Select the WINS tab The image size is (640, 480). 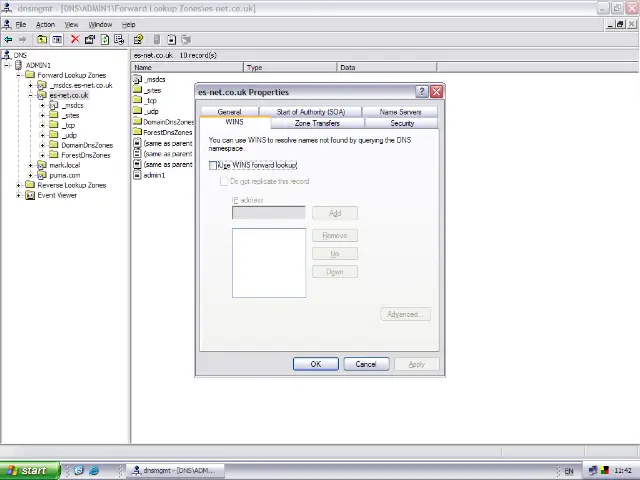coord(234,122)
